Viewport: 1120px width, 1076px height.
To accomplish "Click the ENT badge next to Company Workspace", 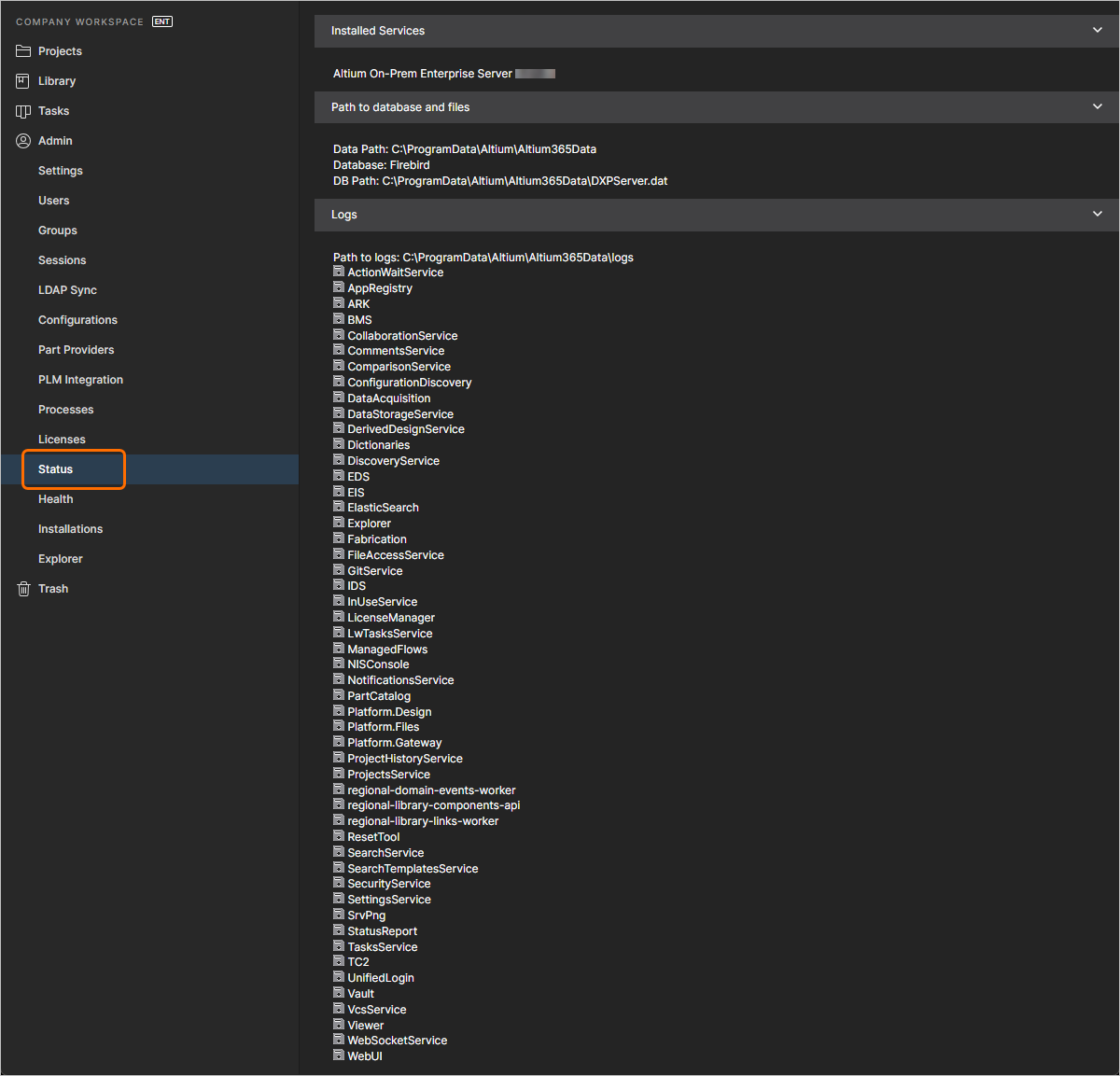I will tap(161, 21).
